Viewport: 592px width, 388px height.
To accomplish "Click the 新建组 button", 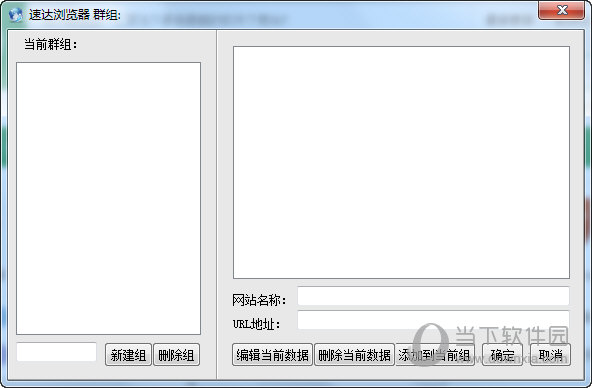I will [128, 355].
